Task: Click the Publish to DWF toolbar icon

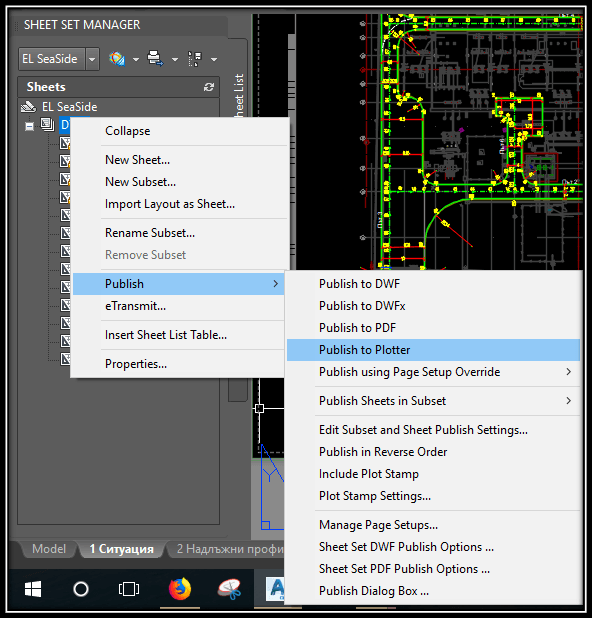Action: point(117,59)
